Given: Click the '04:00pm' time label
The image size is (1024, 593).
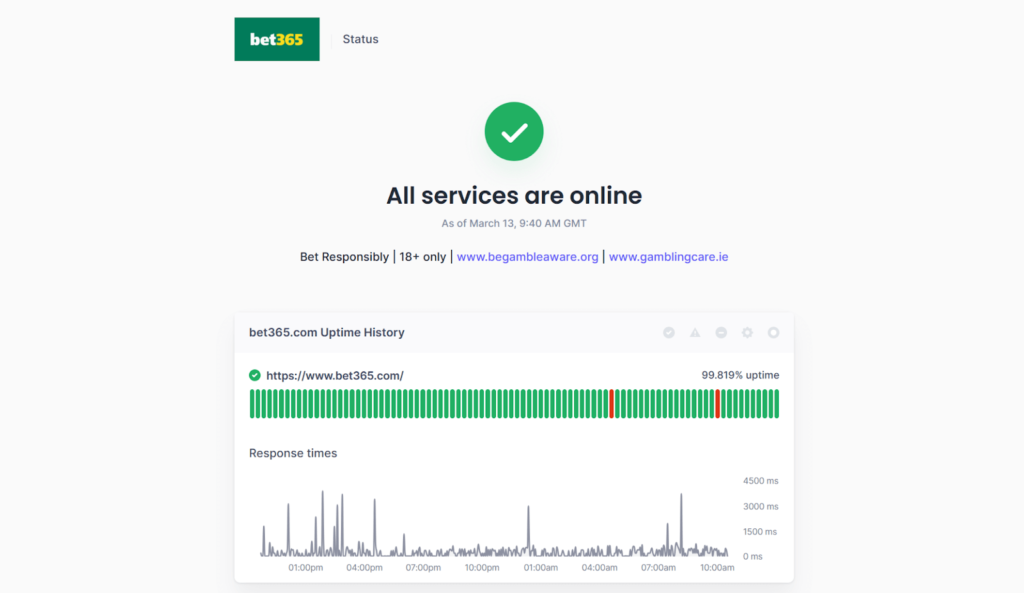Looking at the screenshot, I should click(364, 568).
